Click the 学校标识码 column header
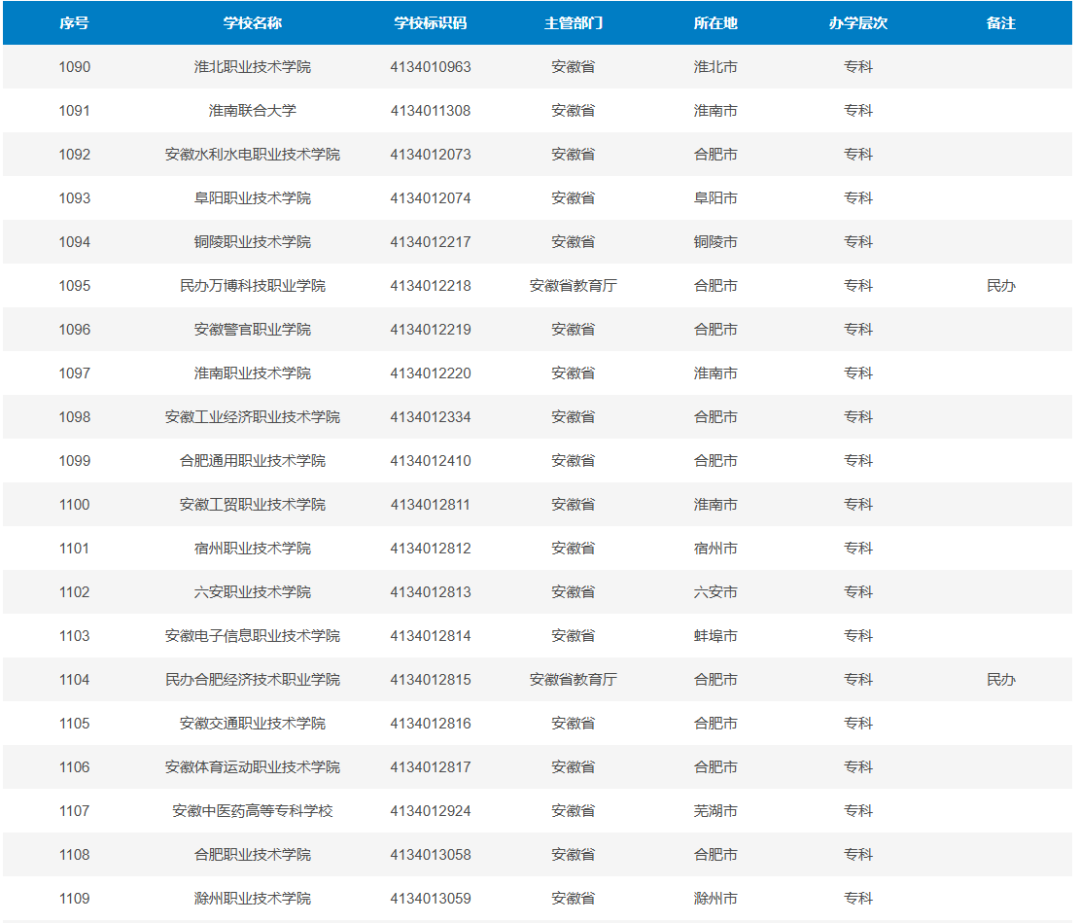1080x923 pixels. 430,23
